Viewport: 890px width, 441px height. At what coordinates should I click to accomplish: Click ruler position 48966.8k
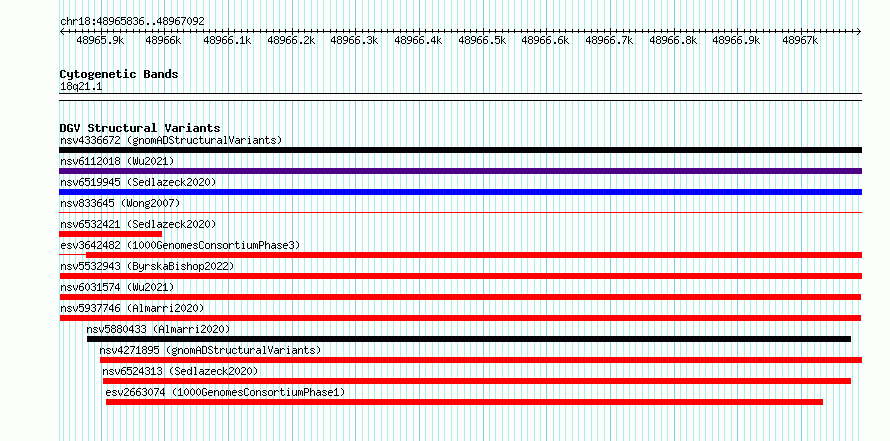[674, 40]
